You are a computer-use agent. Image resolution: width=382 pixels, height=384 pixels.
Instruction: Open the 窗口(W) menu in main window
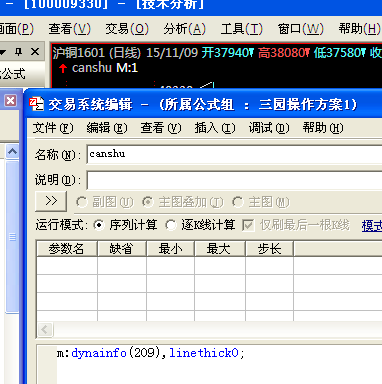click(301, 29)
